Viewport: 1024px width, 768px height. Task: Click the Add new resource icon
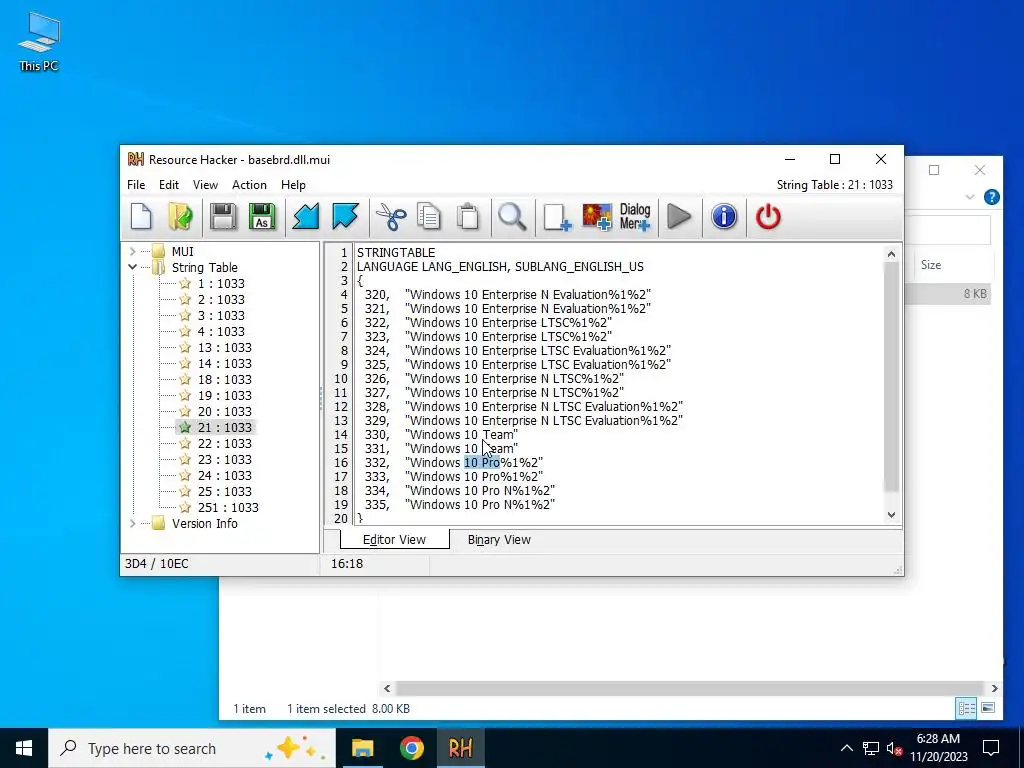pyautogui.click(x=557, y=217)
